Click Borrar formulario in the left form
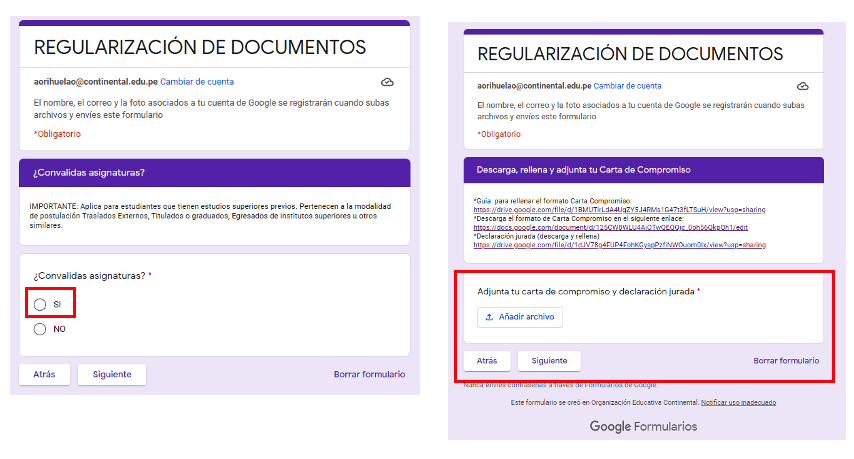This screenshot has width=854, height=459. click(x=369, y=374)
